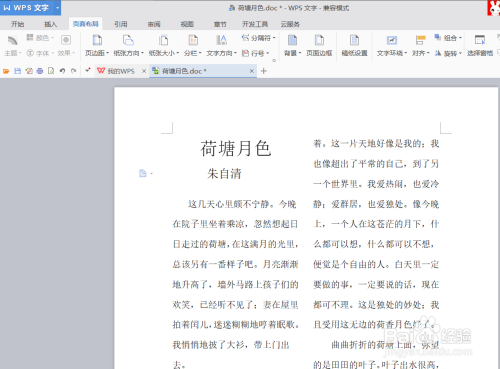Open the page Background (背景) menu
This screenshot has width=500, height=369.
tap(292, 45)
